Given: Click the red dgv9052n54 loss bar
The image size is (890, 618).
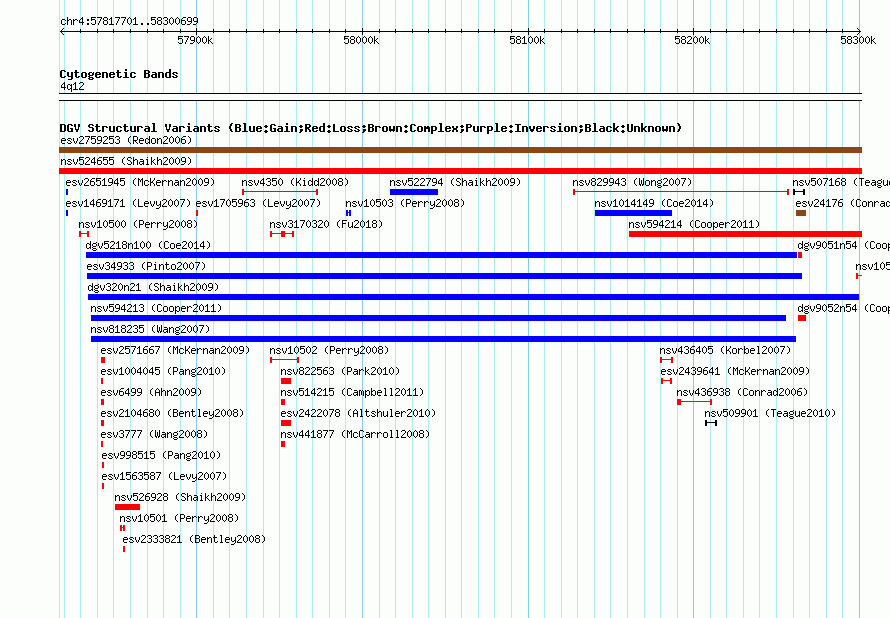Looking at the screenshot, I should (x=802, y=318).
